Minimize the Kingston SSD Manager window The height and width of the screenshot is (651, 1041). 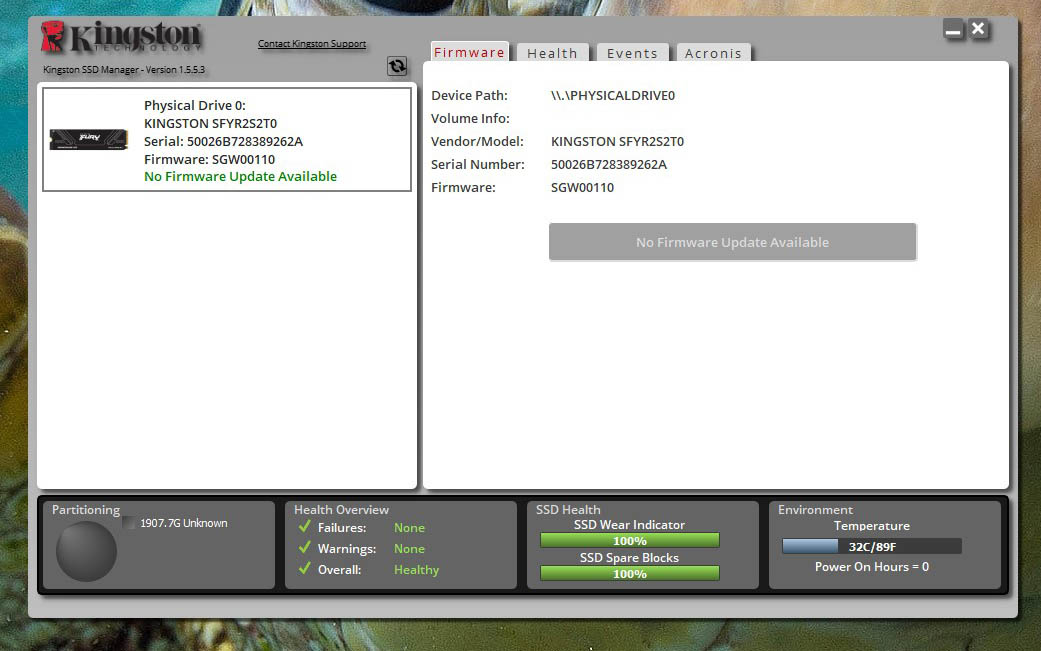953,29
